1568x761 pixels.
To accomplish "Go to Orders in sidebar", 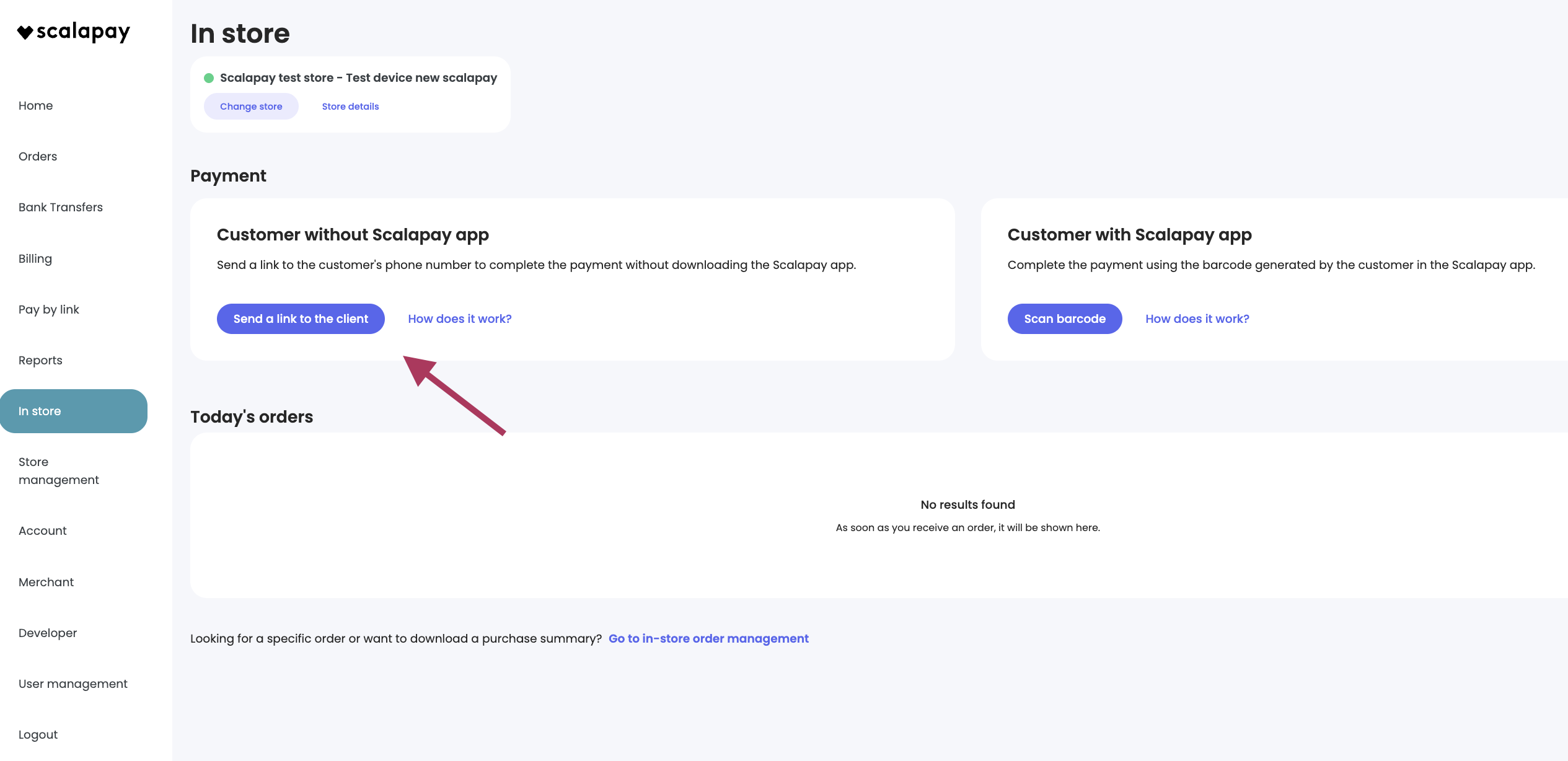I will (x=38, y=156).
